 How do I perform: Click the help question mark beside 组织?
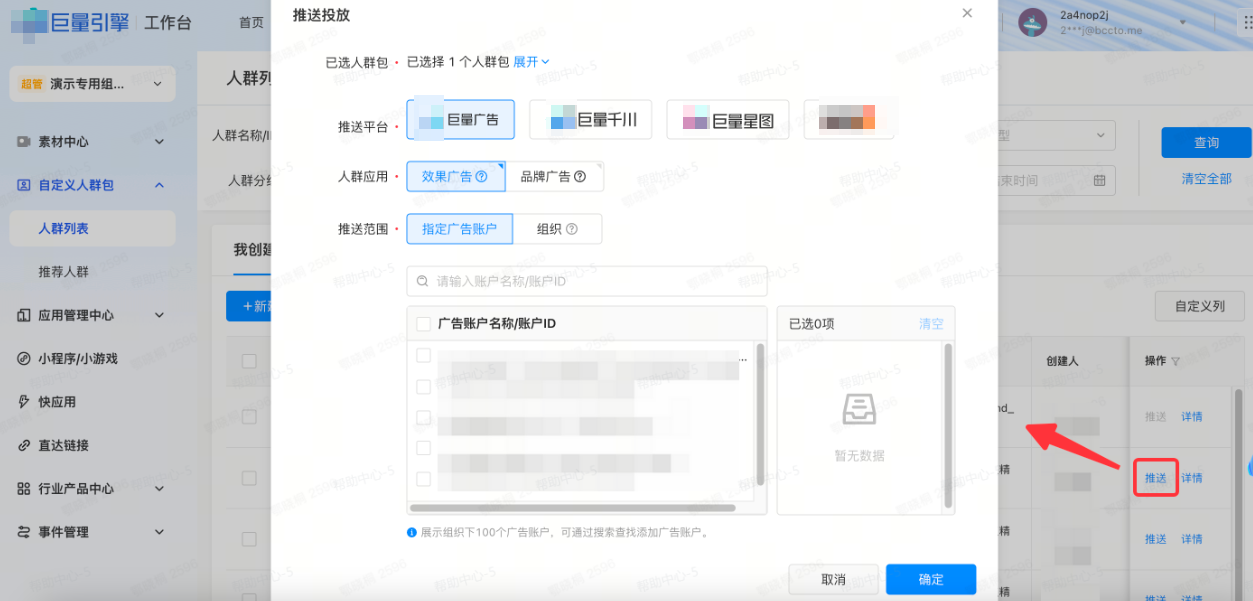pyautogui.click(x=572, y=229)
